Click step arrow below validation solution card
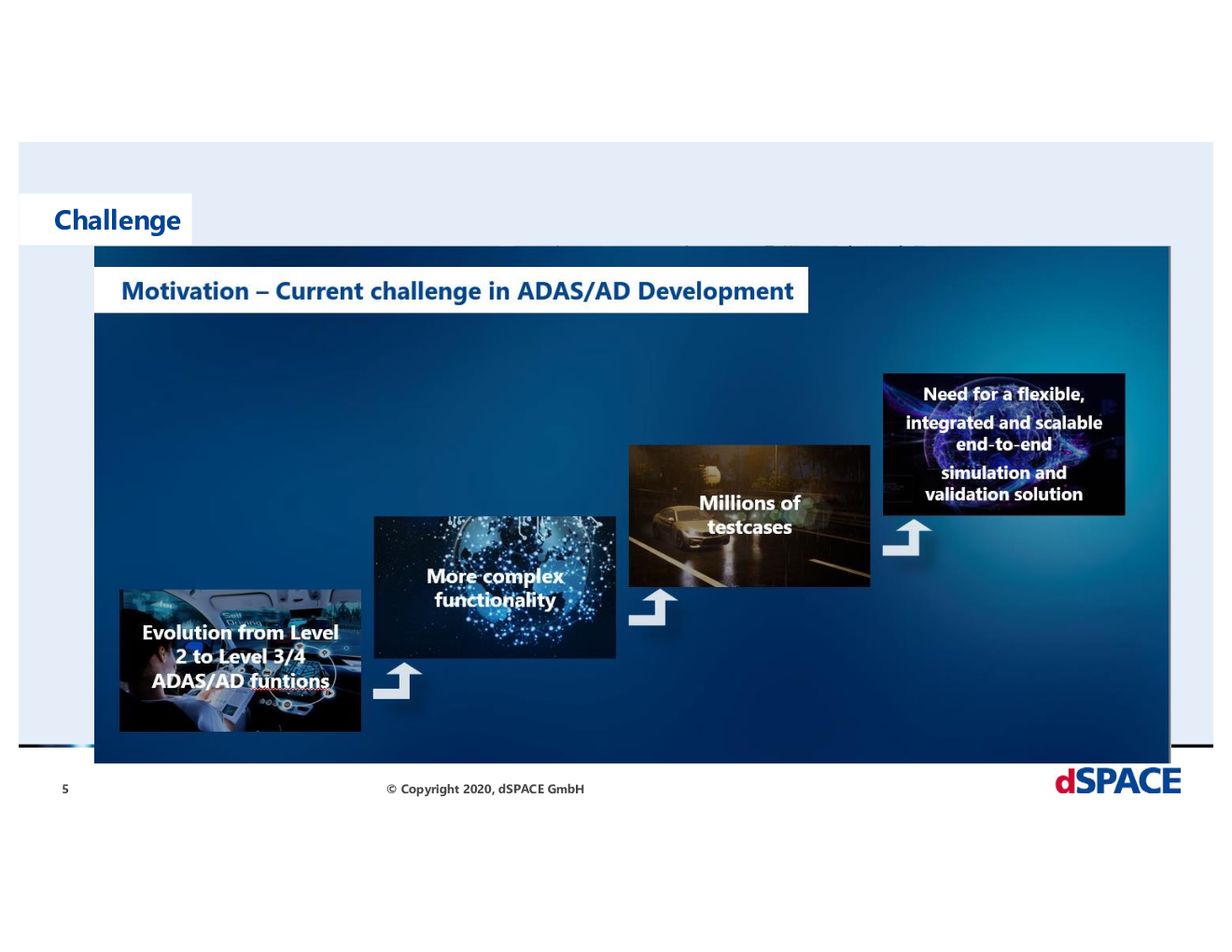This screenshot has width=1232, height=952. click(907, 538)
